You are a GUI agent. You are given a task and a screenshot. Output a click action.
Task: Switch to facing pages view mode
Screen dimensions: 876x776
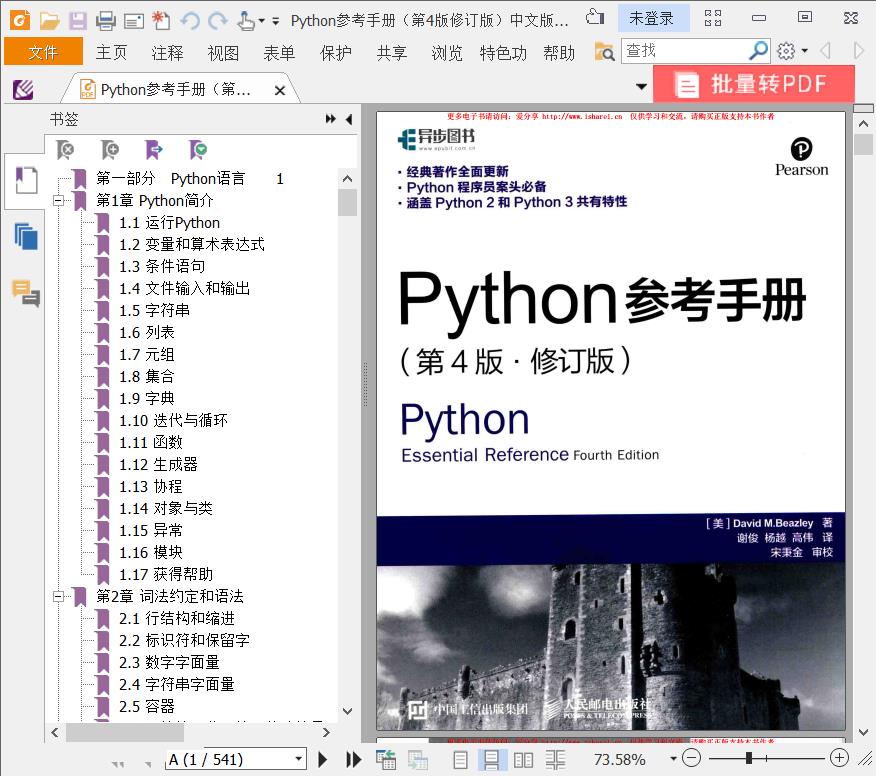523,760
